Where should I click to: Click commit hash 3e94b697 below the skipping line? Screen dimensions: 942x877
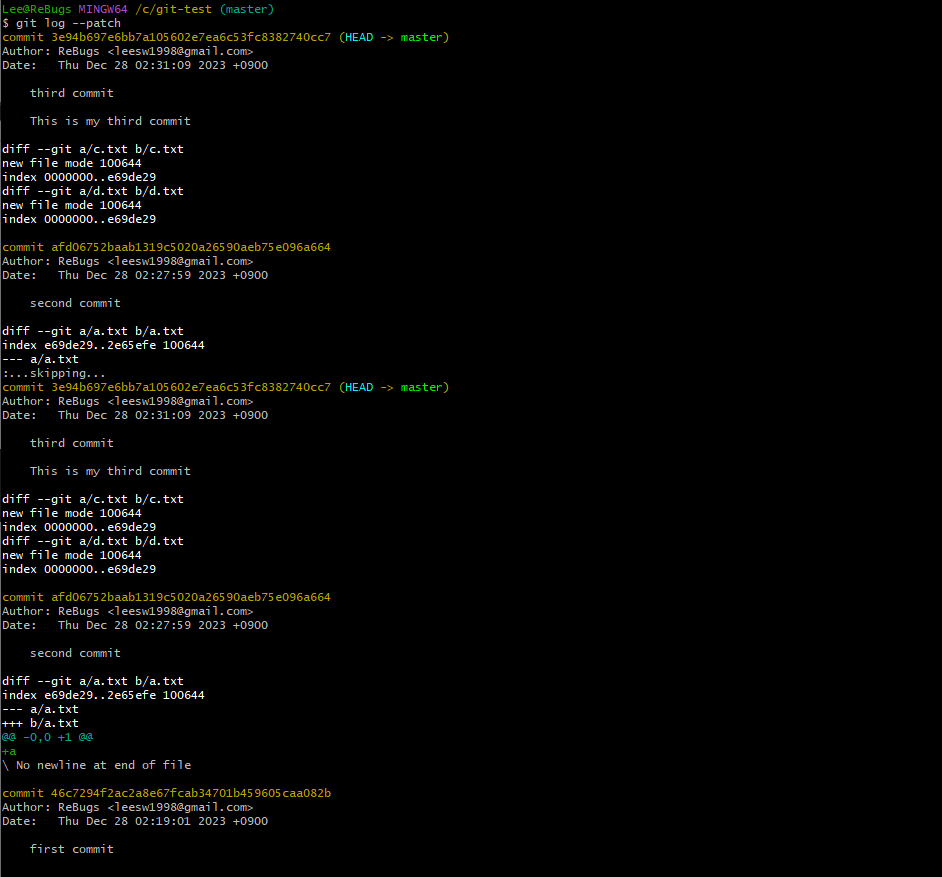pos(190,387)
